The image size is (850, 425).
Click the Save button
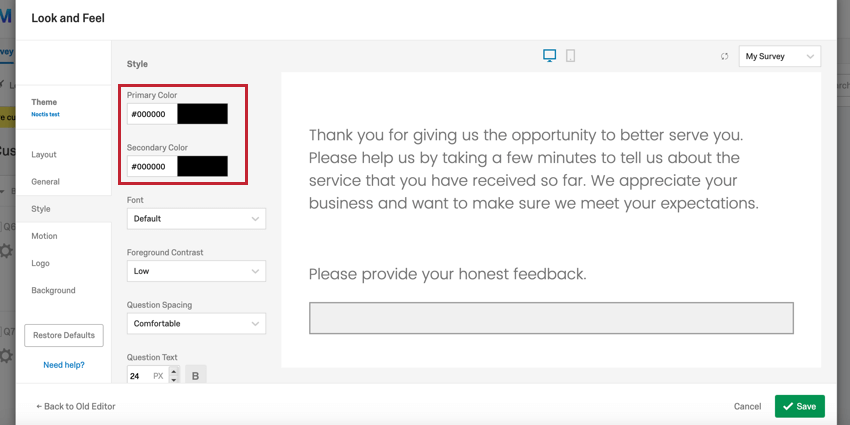[x=799, y=406]
